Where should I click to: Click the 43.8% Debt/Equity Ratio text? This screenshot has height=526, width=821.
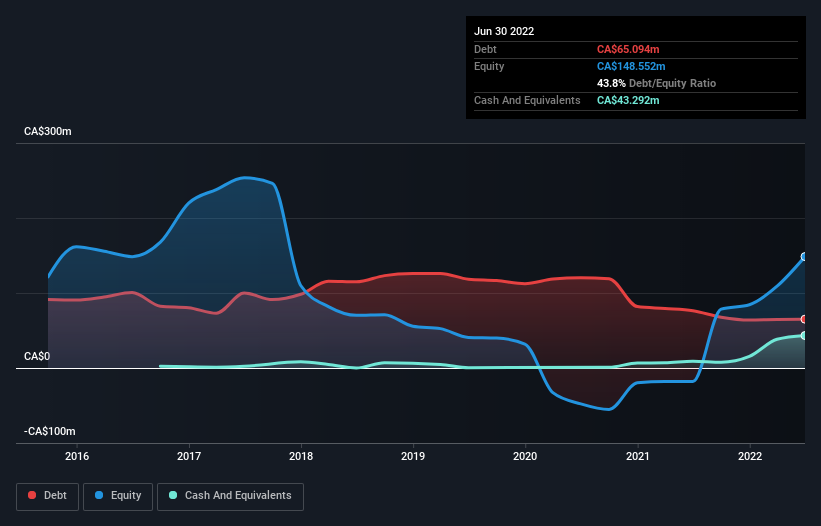pyautogui.click(x=657, y=83)
